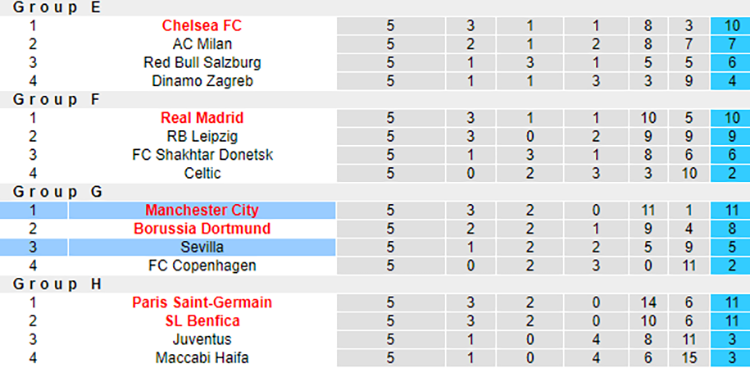Viewport: 750px width, 368px height.
Task: Open SL Benfica team link
Action: point(202,321)
